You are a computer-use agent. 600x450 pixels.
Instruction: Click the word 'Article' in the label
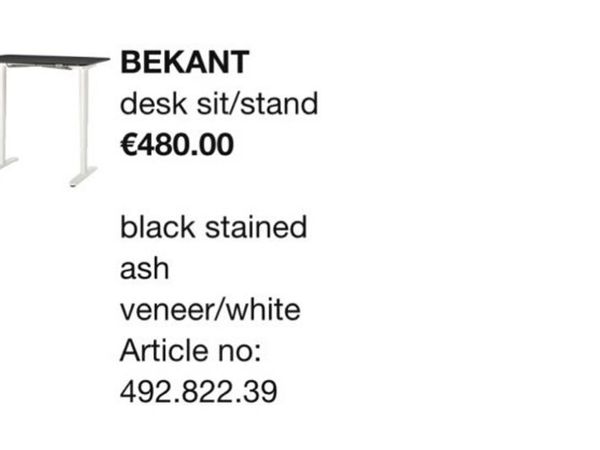[165, 351]
